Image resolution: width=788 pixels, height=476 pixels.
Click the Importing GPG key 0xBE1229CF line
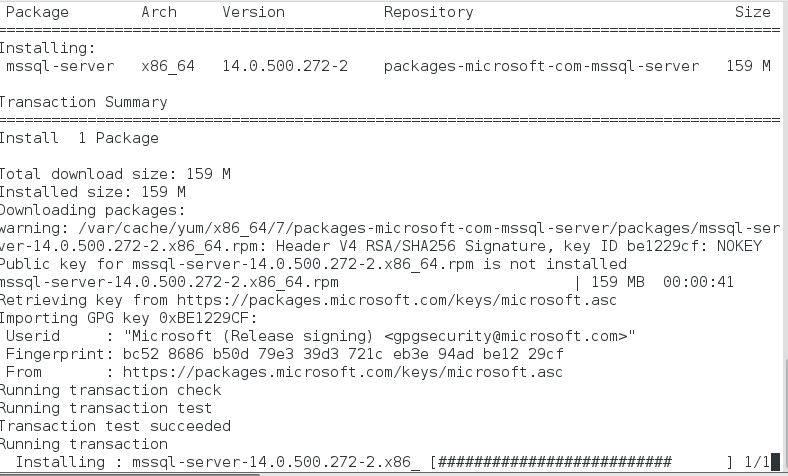127,318
